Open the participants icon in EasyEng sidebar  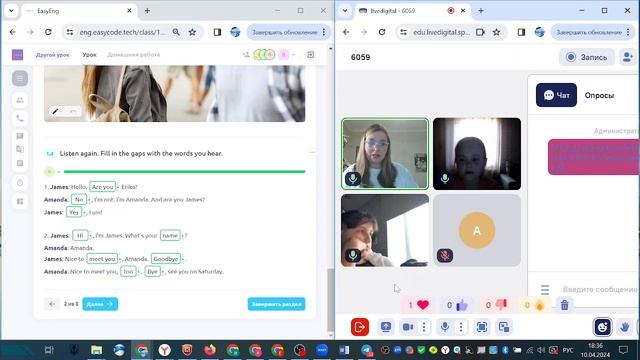coord(20,100)
